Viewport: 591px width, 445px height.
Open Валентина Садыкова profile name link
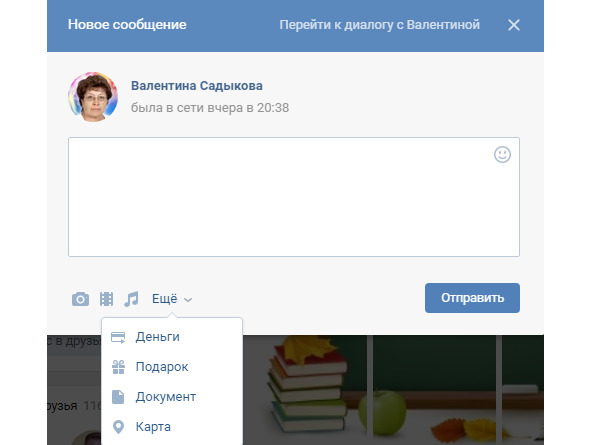(197, 86)
